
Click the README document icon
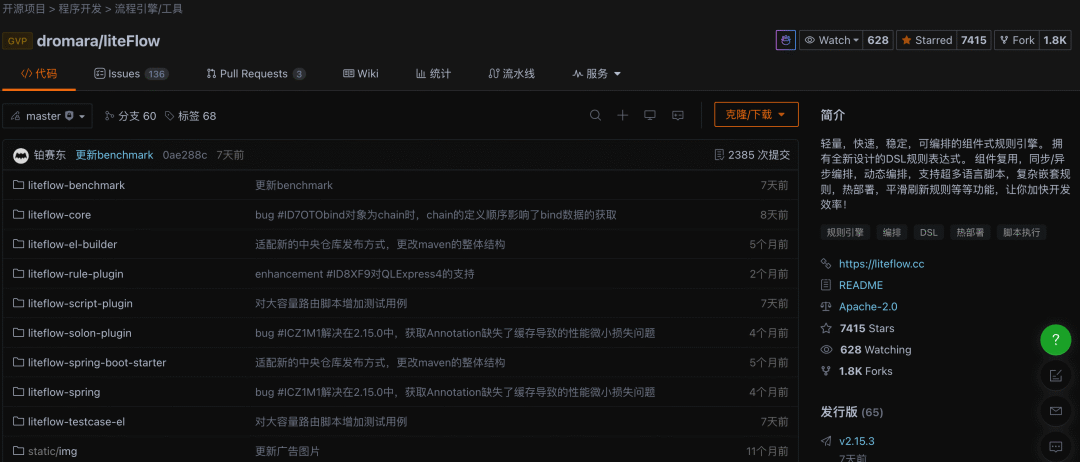pyautogui.click(x=827, y=285)
